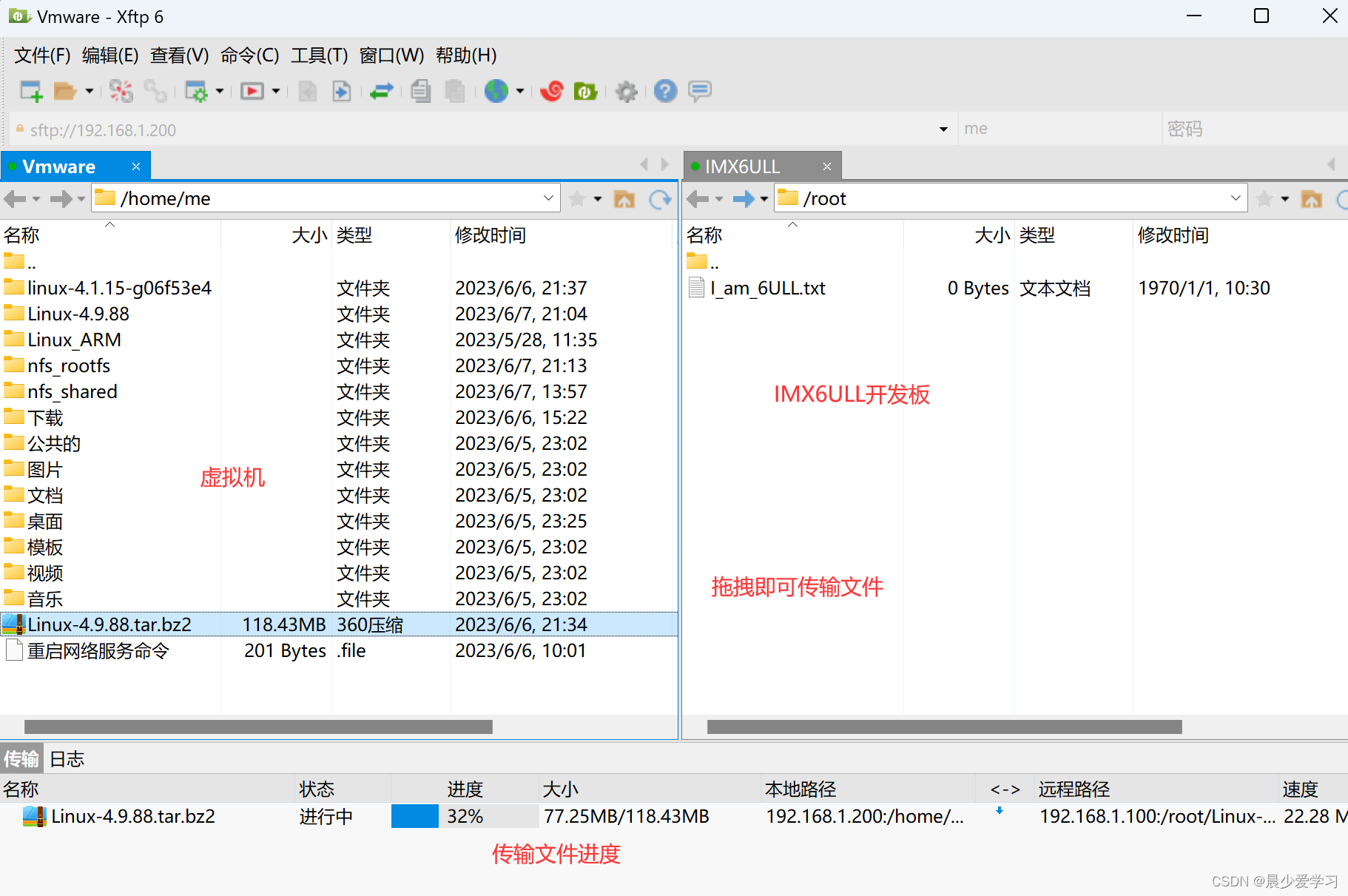Close the IMX6ULL session tab
The height and width of the screenshot is (896, 1348).
(x=827, y=166)
